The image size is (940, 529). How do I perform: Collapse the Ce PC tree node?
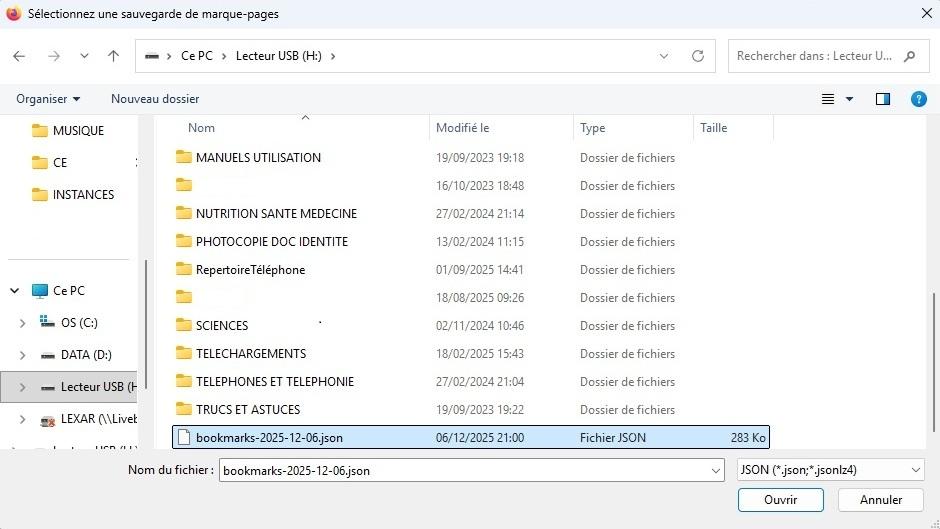pos(15,291)
